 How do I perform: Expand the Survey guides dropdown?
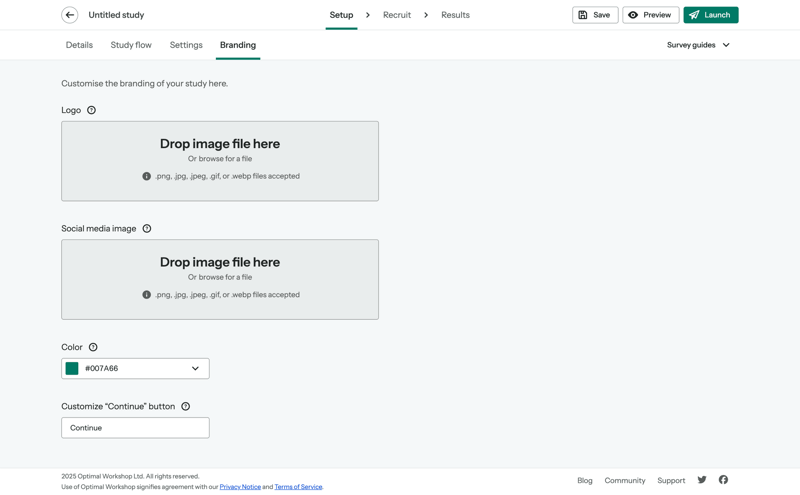pyautogui.click(x=698, y=45)
